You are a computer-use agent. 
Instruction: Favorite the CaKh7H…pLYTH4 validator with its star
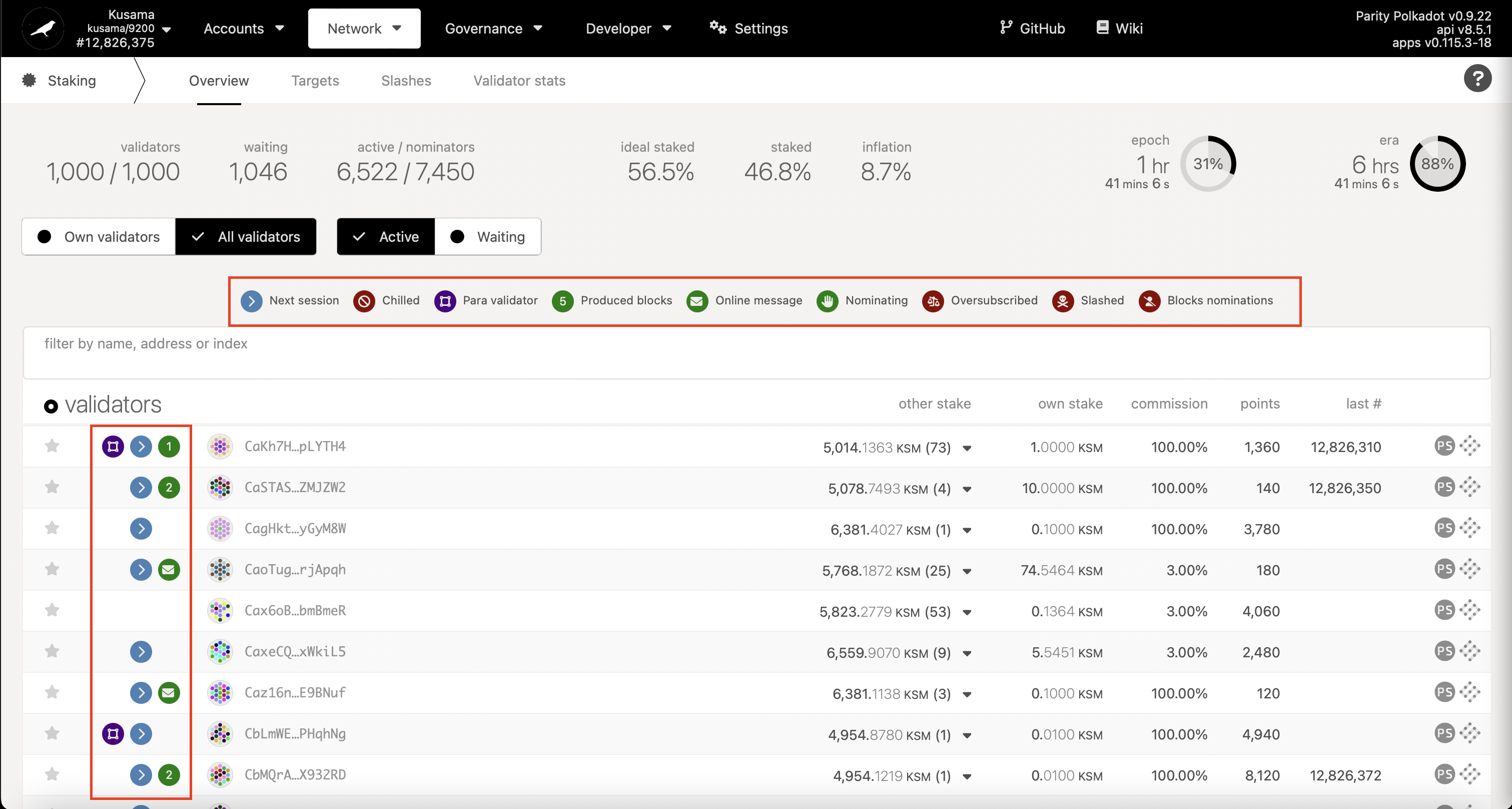(x=52, y=446)
